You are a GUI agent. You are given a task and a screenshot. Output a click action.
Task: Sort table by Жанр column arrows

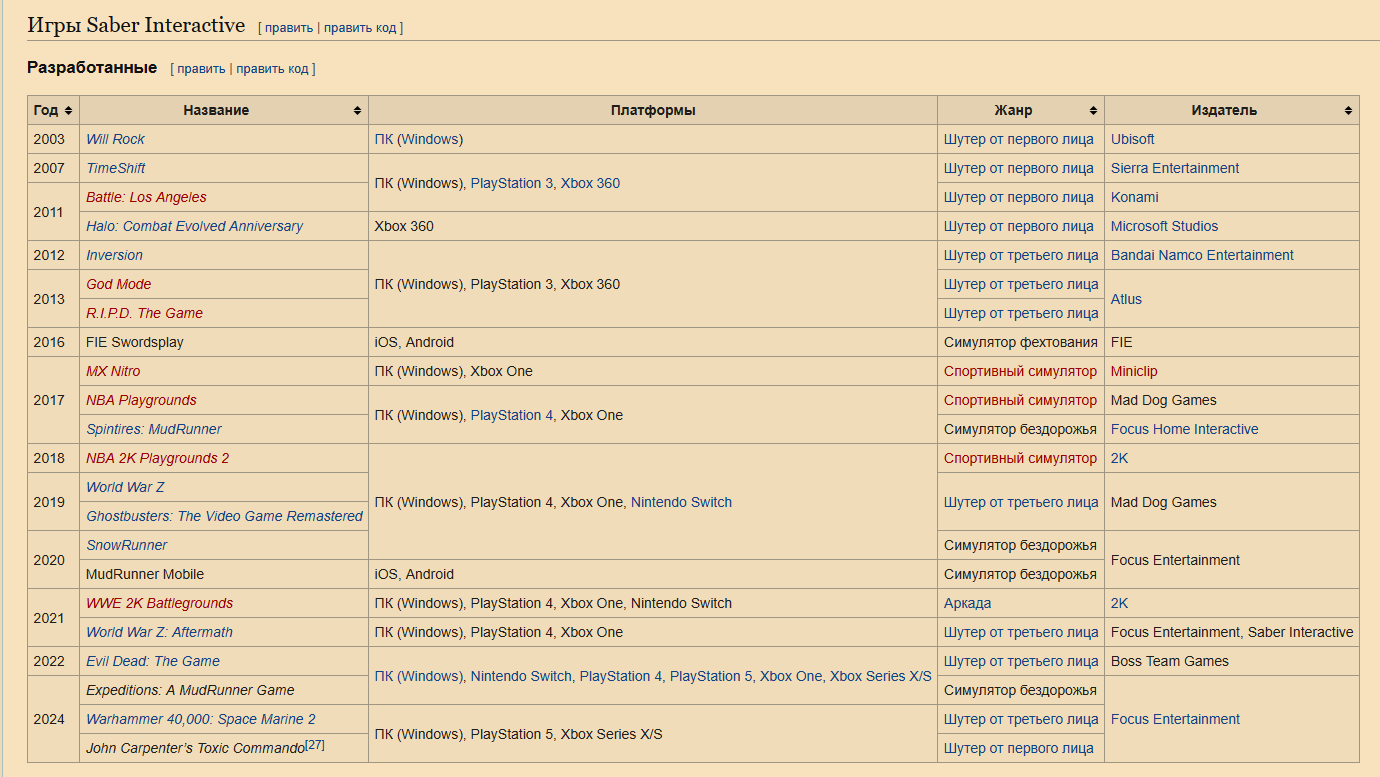click(1093, 110)
